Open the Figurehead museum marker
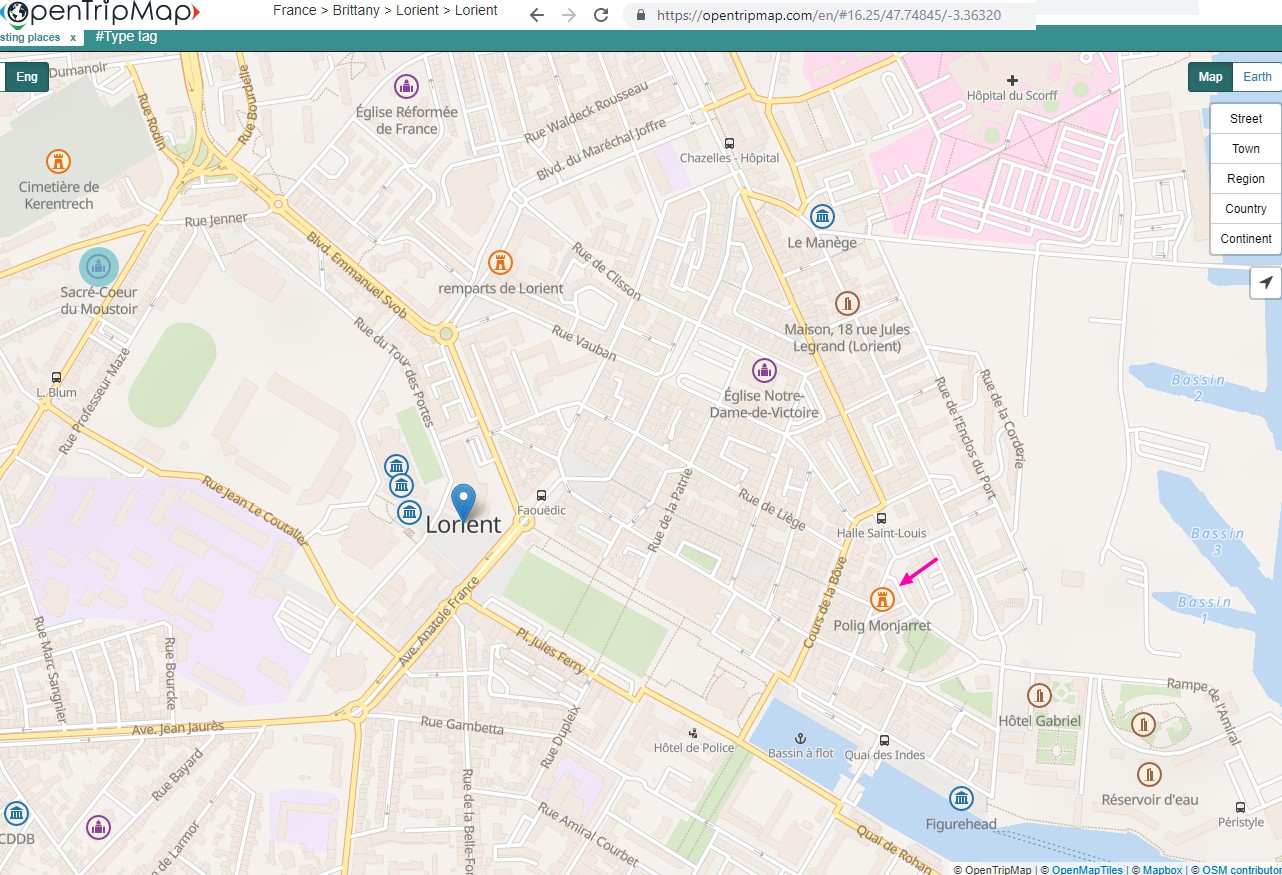Image resolution: width=1282 pixels, height=875 pixels. coord(961,798)
